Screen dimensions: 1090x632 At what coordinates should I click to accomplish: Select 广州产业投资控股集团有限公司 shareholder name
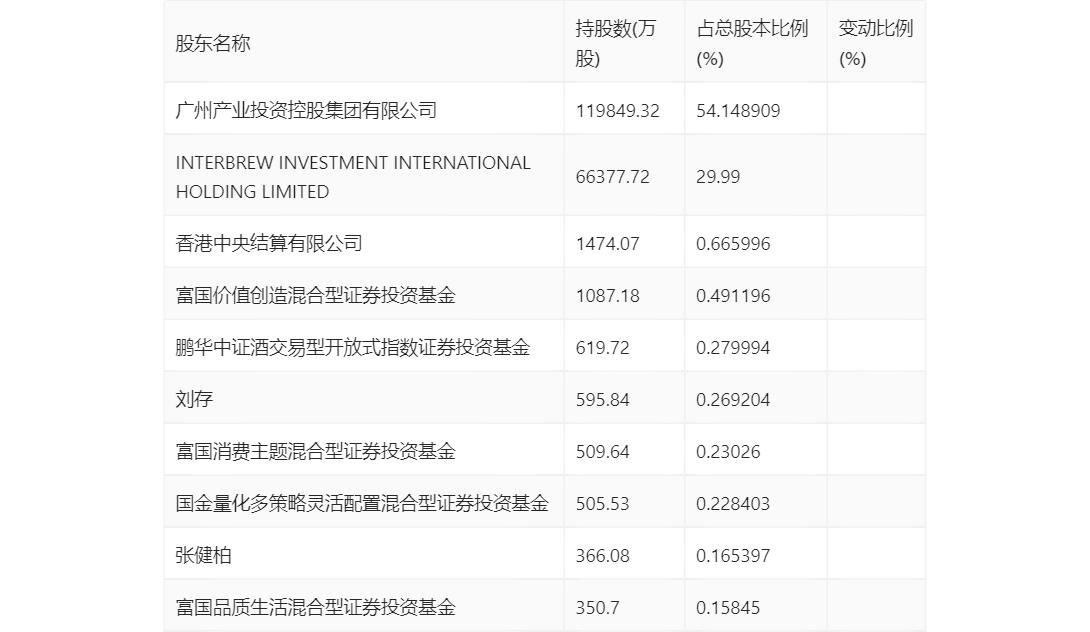(306, 111)
